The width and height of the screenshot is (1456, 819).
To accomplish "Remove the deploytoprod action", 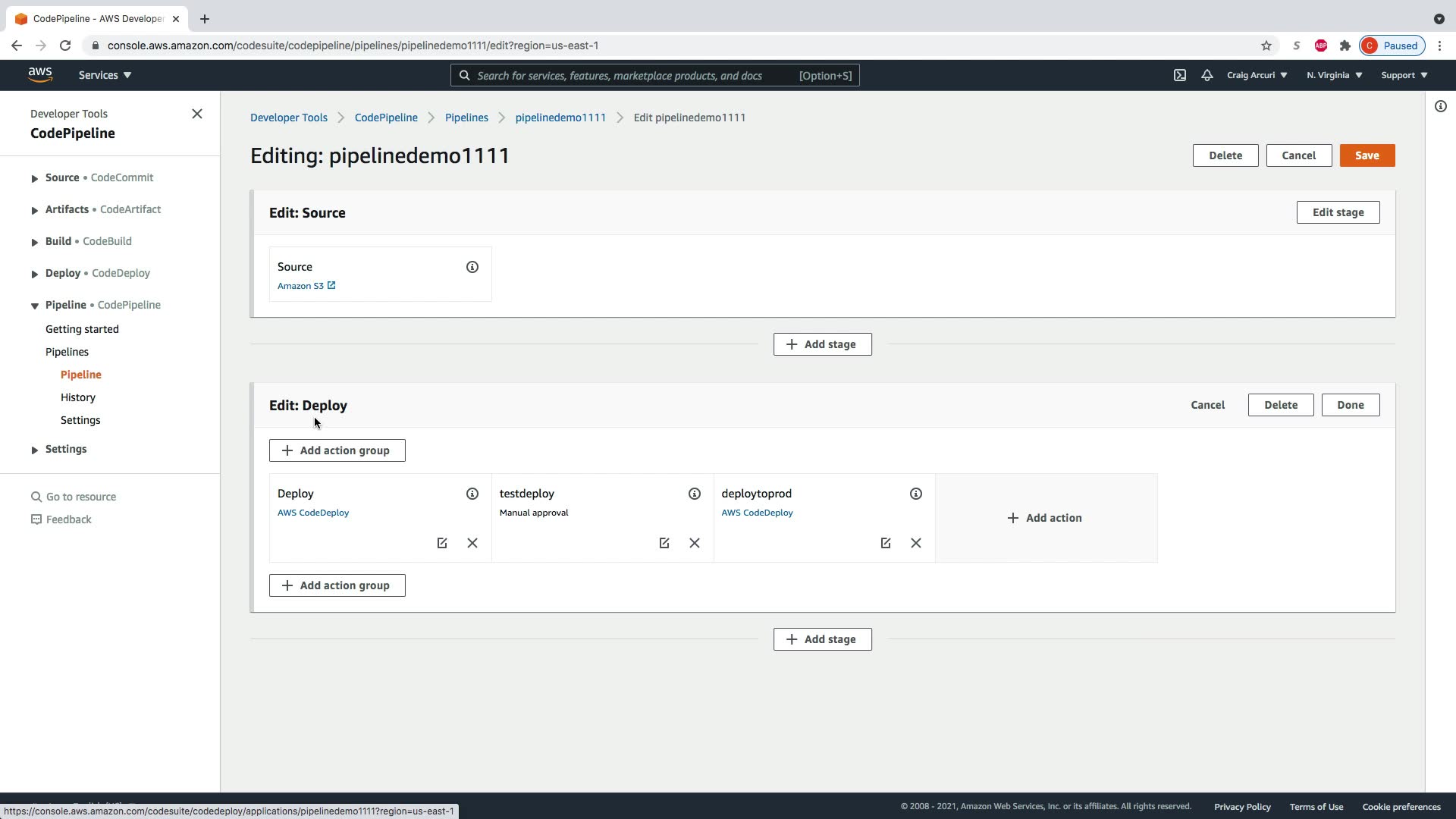I will tap(915, 543).
